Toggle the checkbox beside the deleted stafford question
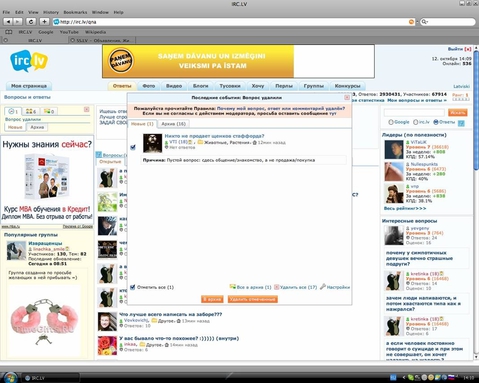The width and height of the screenshot is (479, 383). [133, 147]
